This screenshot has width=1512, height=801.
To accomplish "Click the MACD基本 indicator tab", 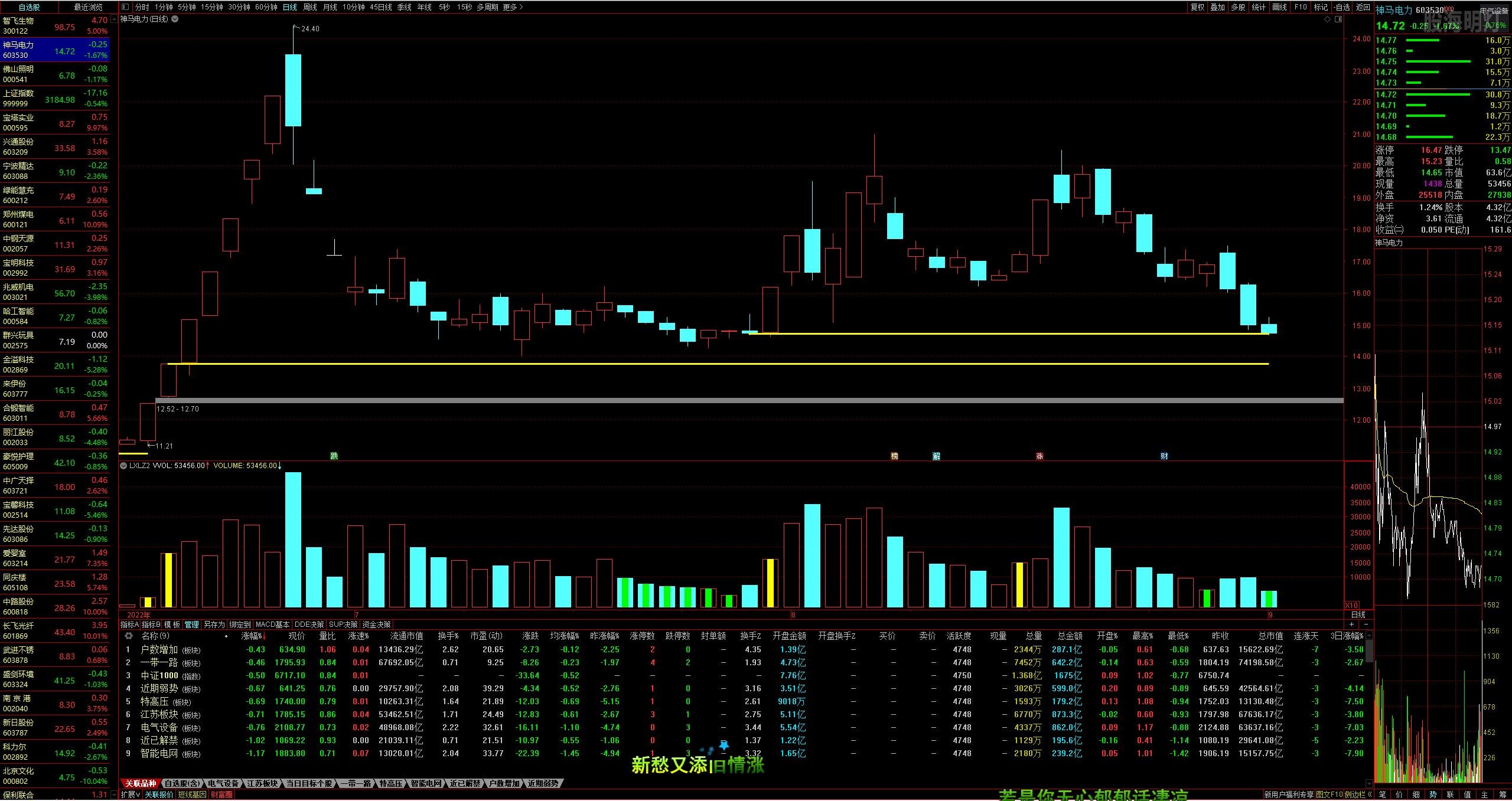I will click(x=272, y=625).
